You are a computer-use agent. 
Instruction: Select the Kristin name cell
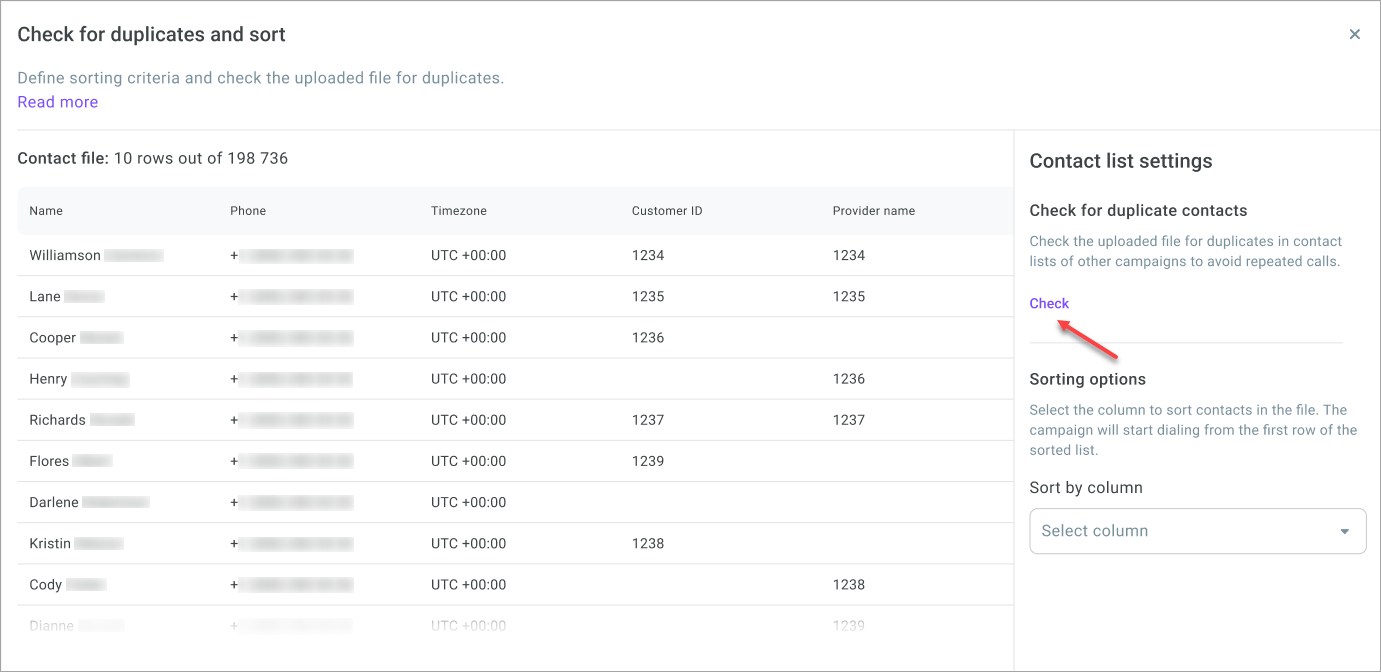pos(76,544)
